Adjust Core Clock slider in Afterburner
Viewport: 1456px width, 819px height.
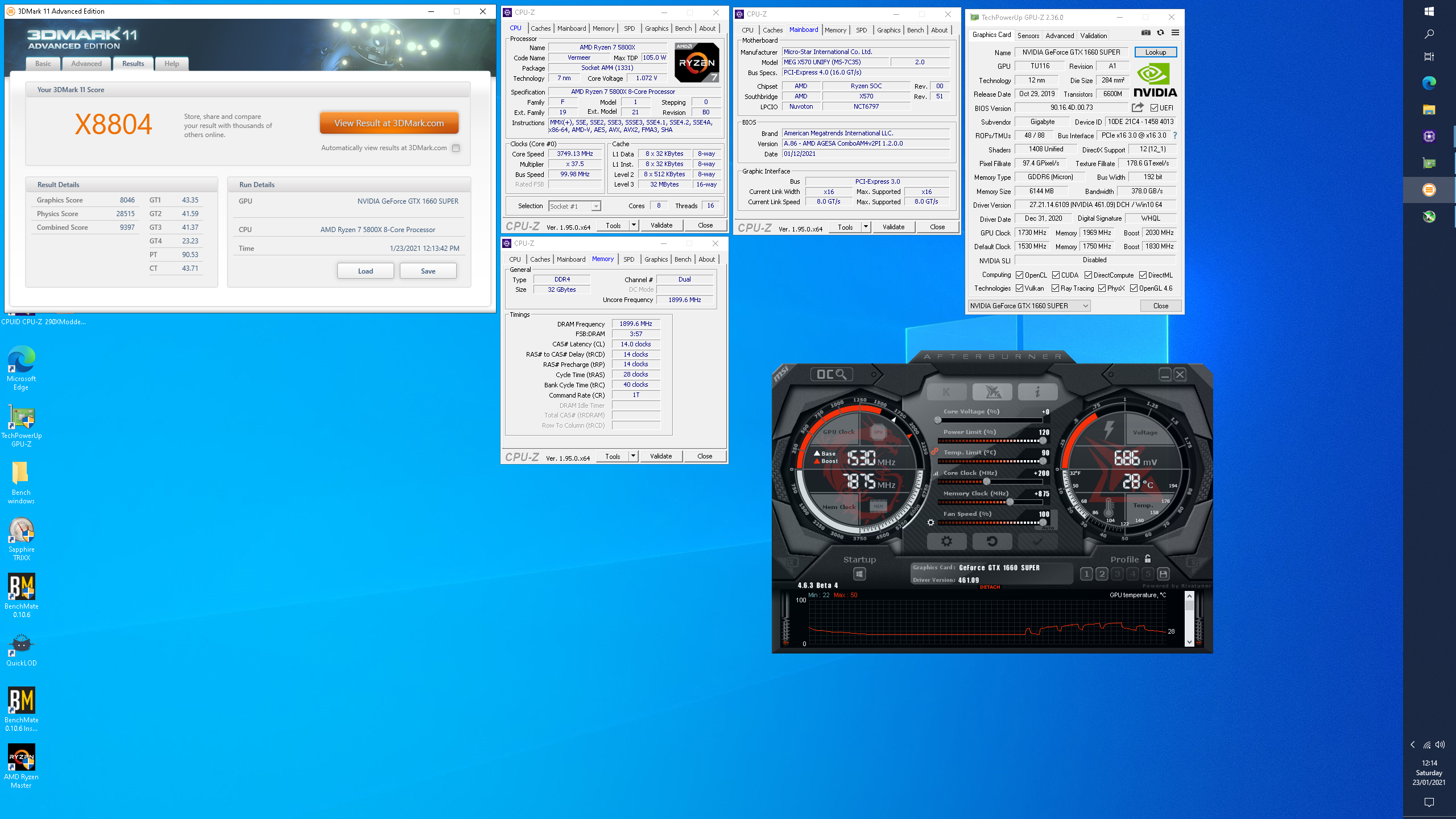coord(987,481)
